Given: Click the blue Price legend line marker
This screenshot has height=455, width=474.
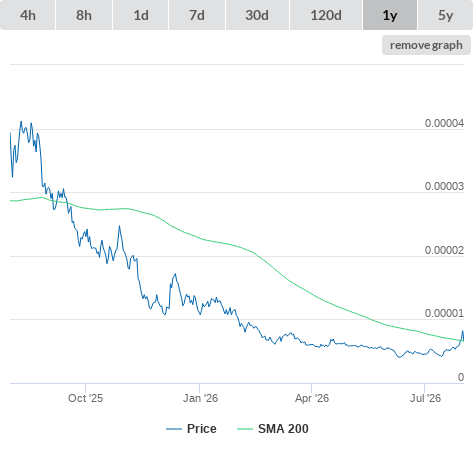Looking at the screenshot, I should pos(174,429).
